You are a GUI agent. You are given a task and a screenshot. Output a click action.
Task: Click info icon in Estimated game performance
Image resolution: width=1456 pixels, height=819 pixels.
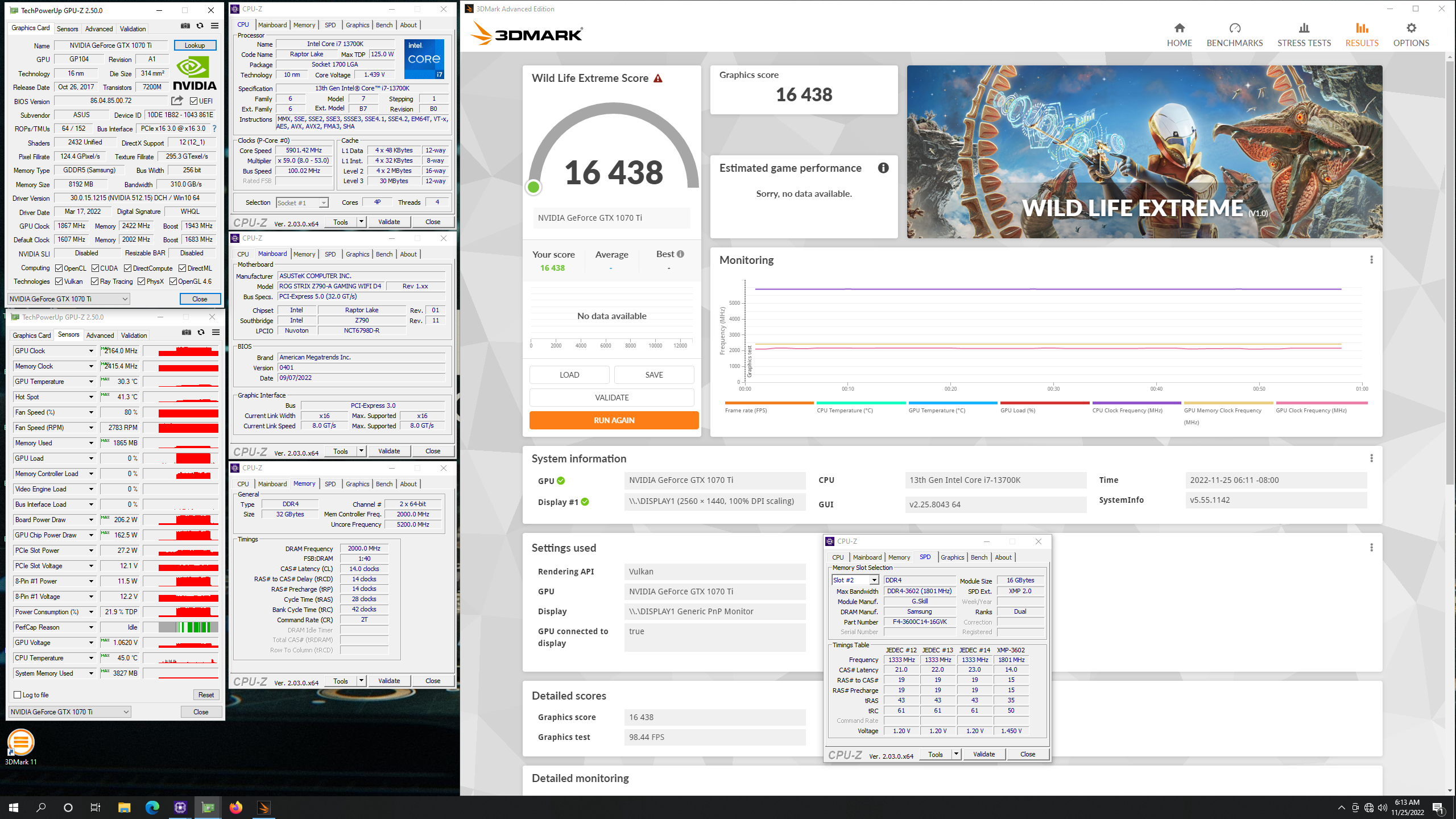(x=883, y=168)
